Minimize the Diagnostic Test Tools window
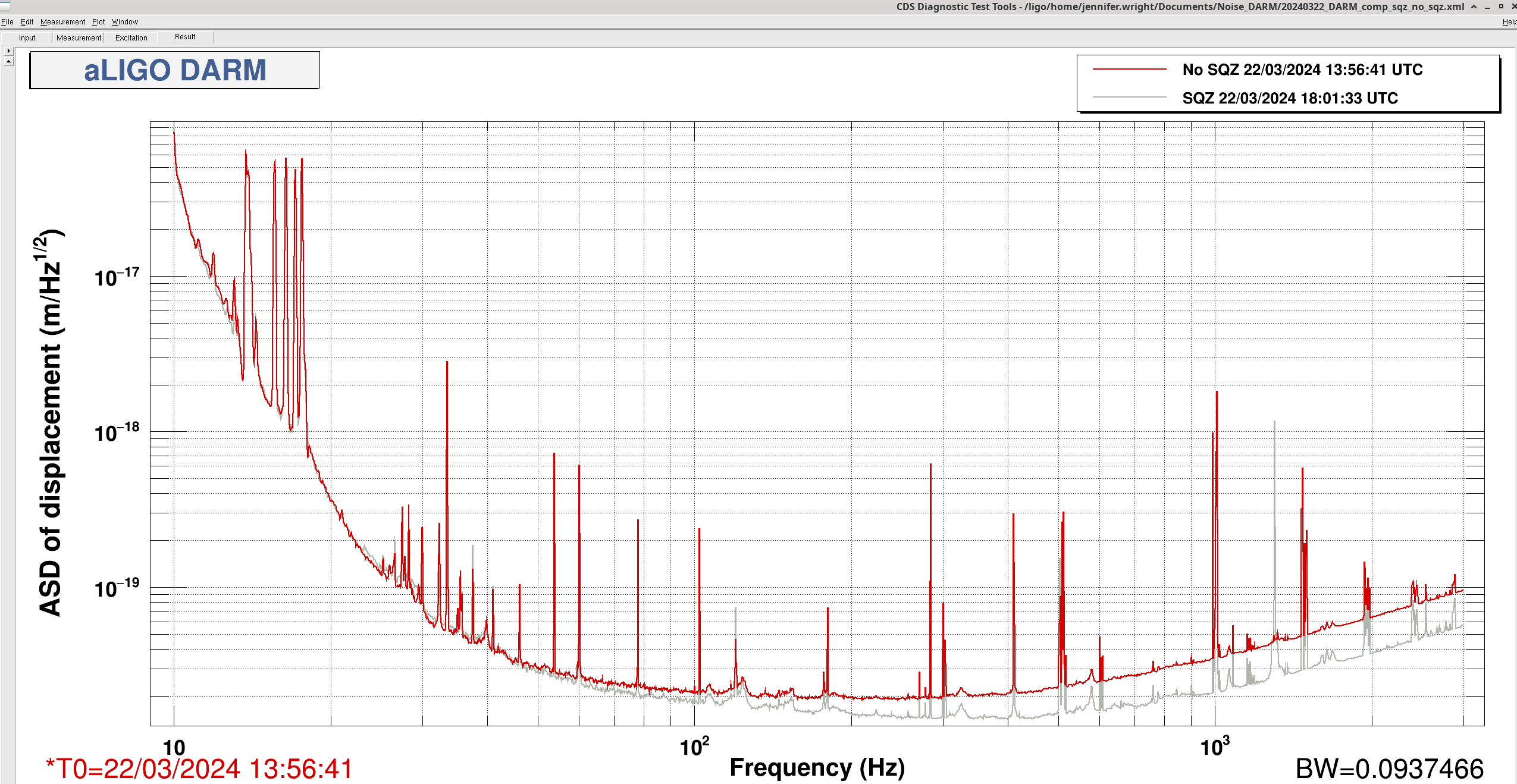This screenshot has height=784, width=1517. click(x=1487, y=7)
